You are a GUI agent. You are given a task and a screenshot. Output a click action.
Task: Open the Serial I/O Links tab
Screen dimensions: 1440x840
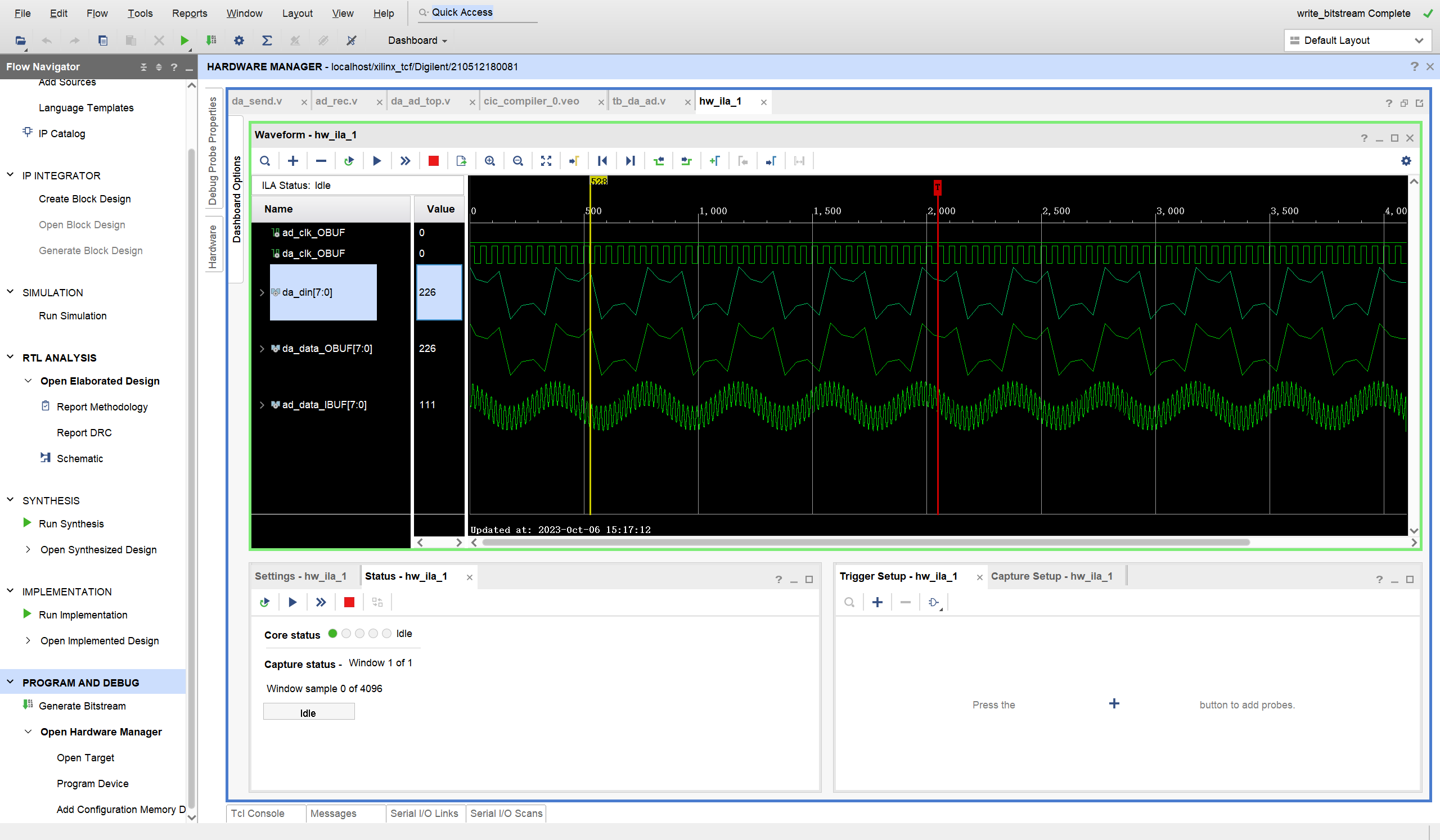pos(424,813)
